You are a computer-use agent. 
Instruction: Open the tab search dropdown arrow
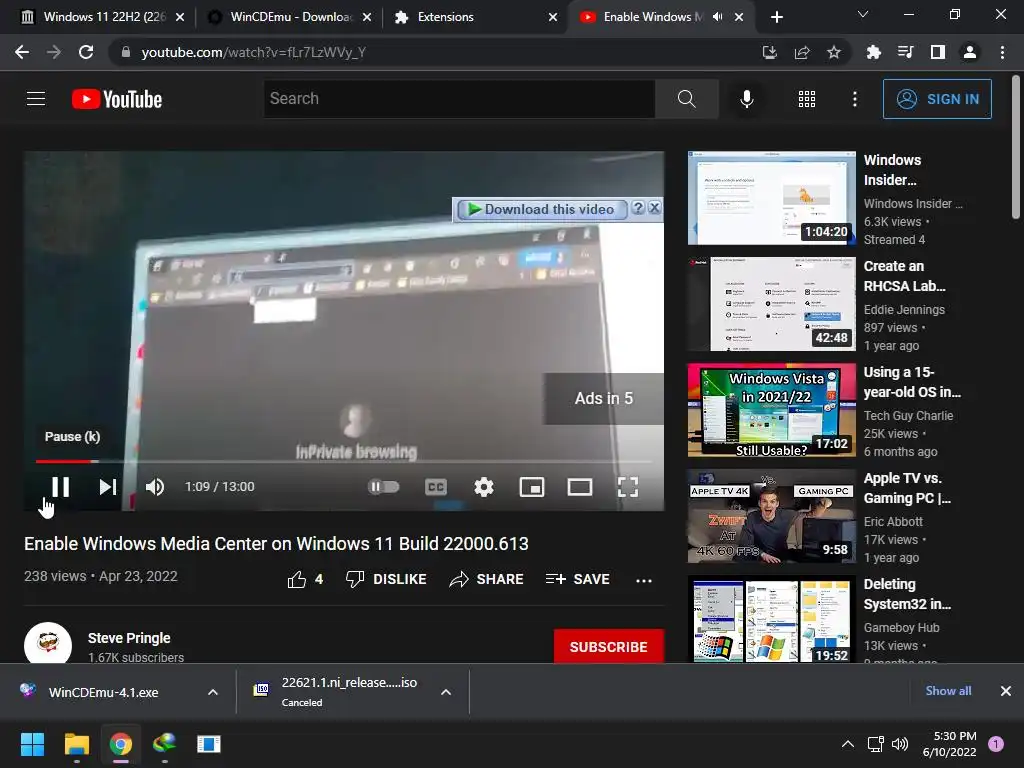pos(863,14)
